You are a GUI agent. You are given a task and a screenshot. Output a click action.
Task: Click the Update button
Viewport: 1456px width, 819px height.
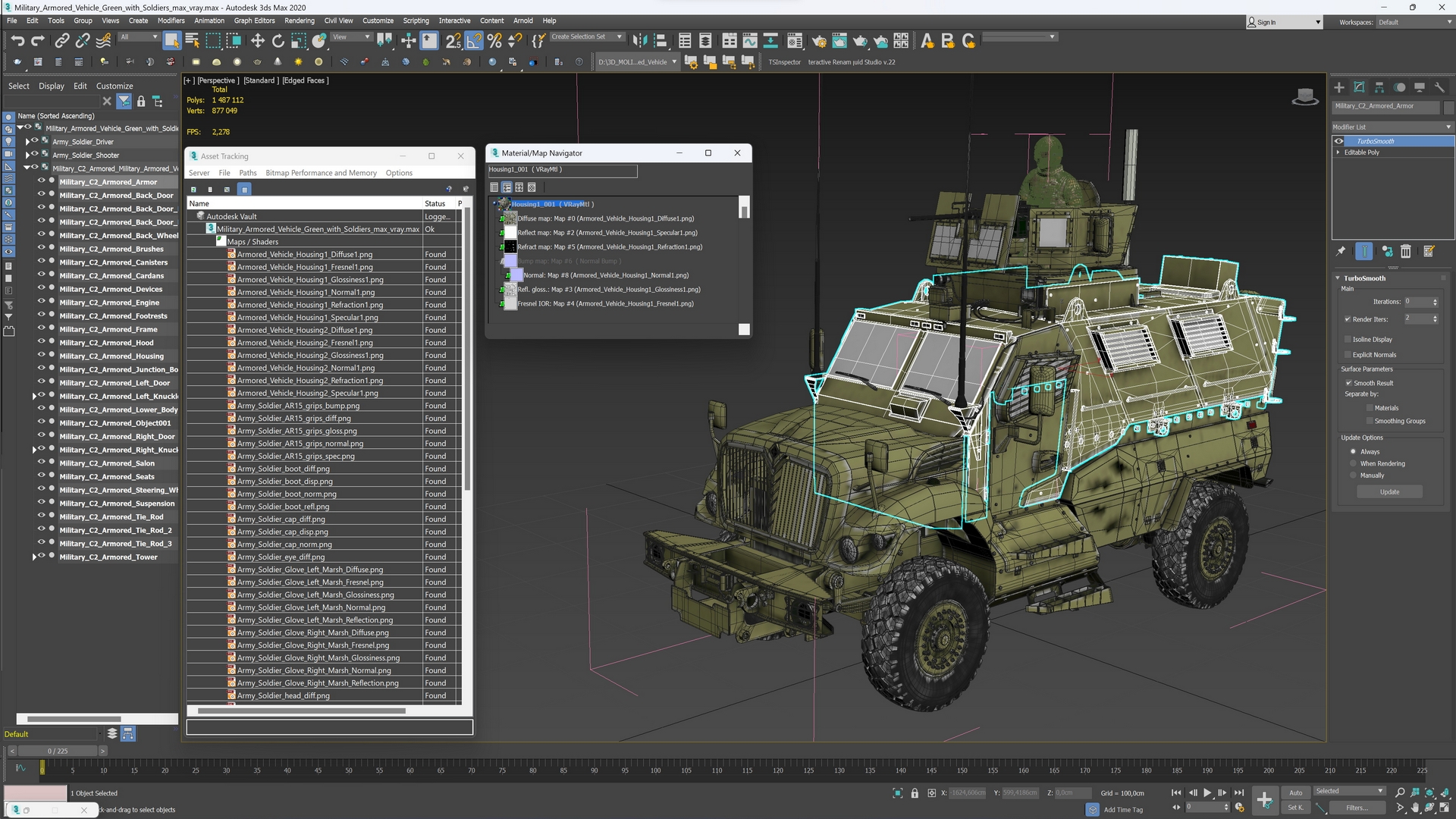(x=1389, y=492)
